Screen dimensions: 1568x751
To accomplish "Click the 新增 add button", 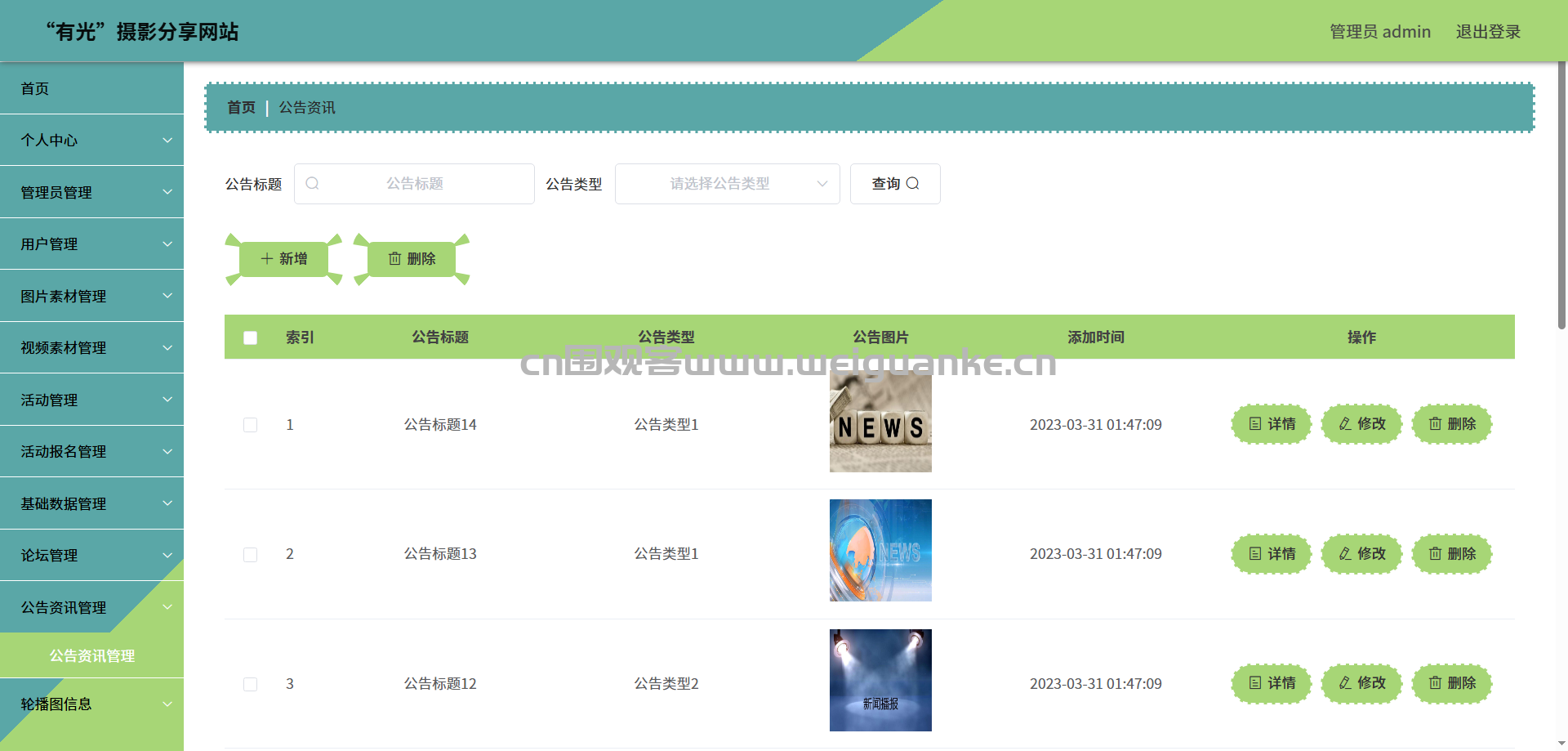I will click(283, 259).
